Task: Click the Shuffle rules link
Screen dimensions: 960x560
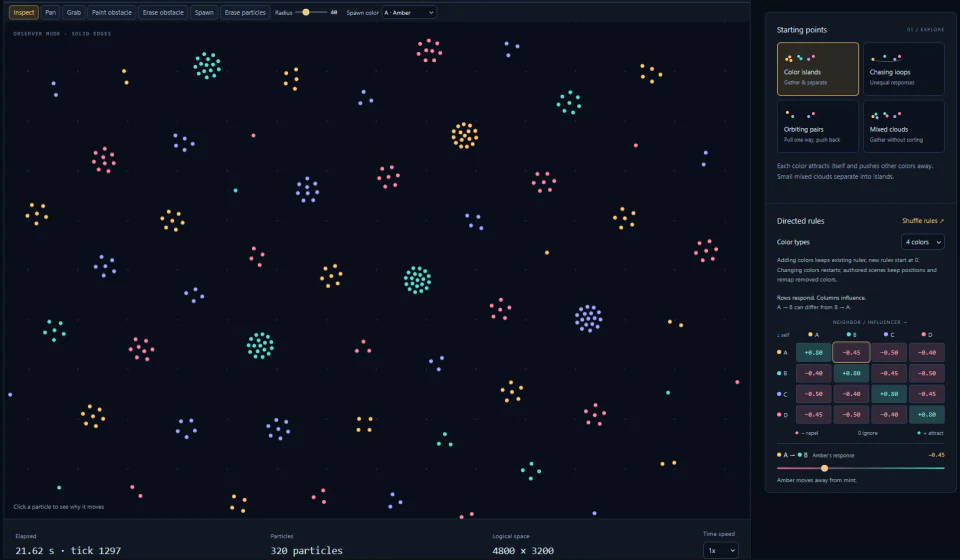Action: pyautogui.click(x=923, y=221)
